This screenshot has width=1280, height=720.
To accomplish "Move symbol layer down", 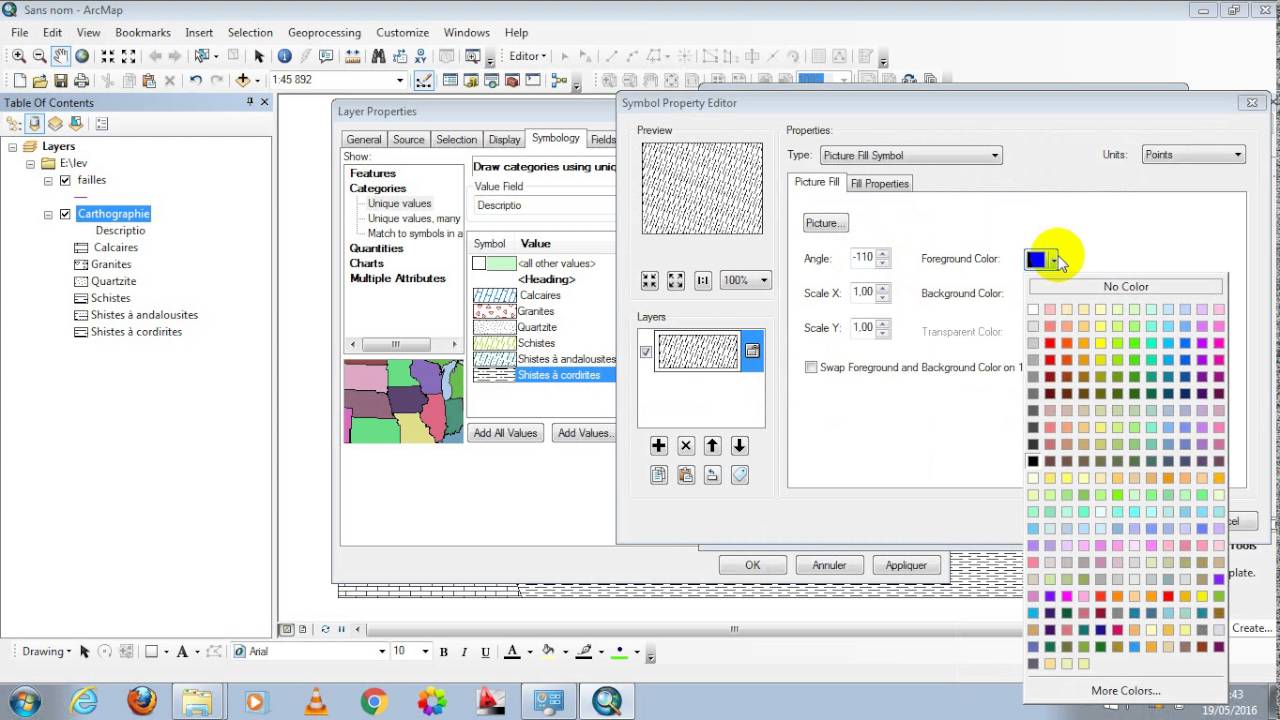I will click(x=739, y=446).
